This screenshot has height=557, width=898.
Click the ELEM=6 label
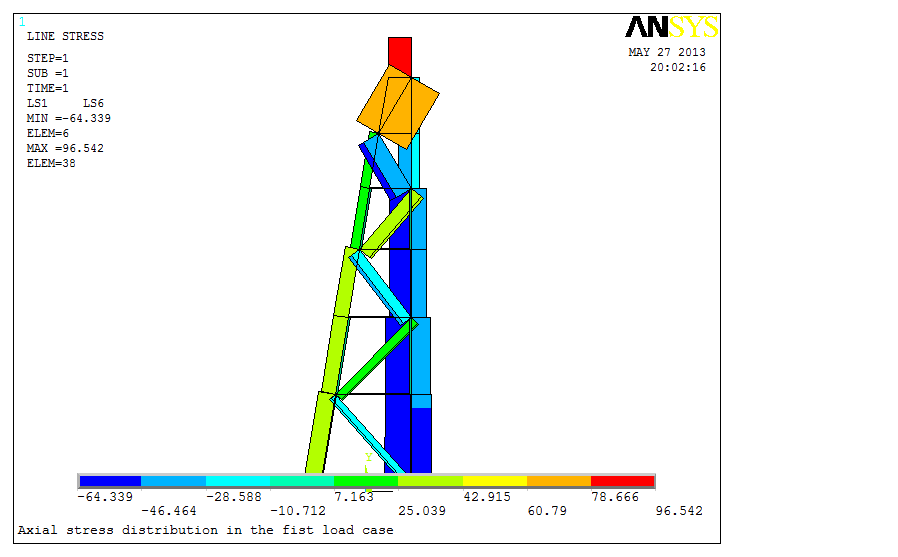48,133
